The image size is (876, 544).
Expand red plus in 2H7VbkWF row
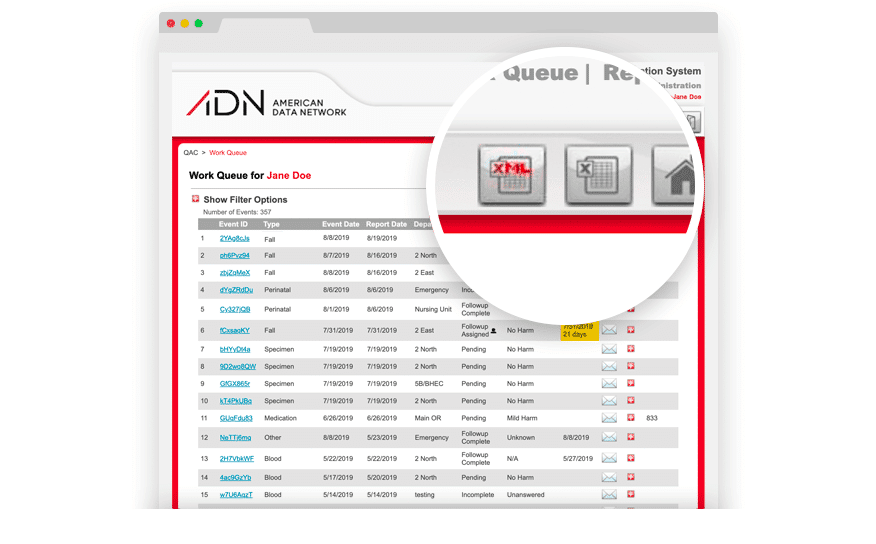point(631,458)
